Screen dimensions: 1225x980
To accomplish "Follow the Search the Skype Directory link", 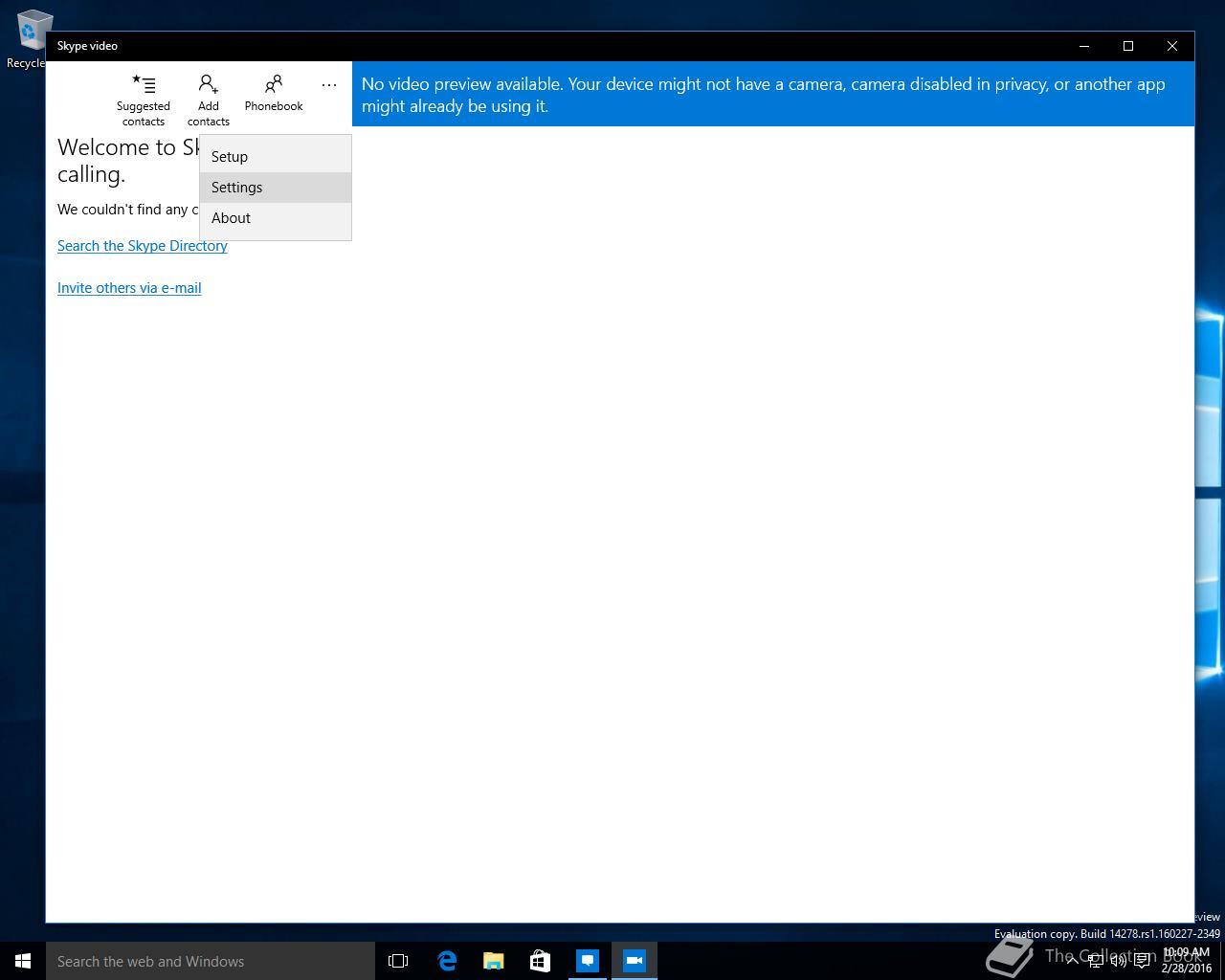I will click(143, 246).
